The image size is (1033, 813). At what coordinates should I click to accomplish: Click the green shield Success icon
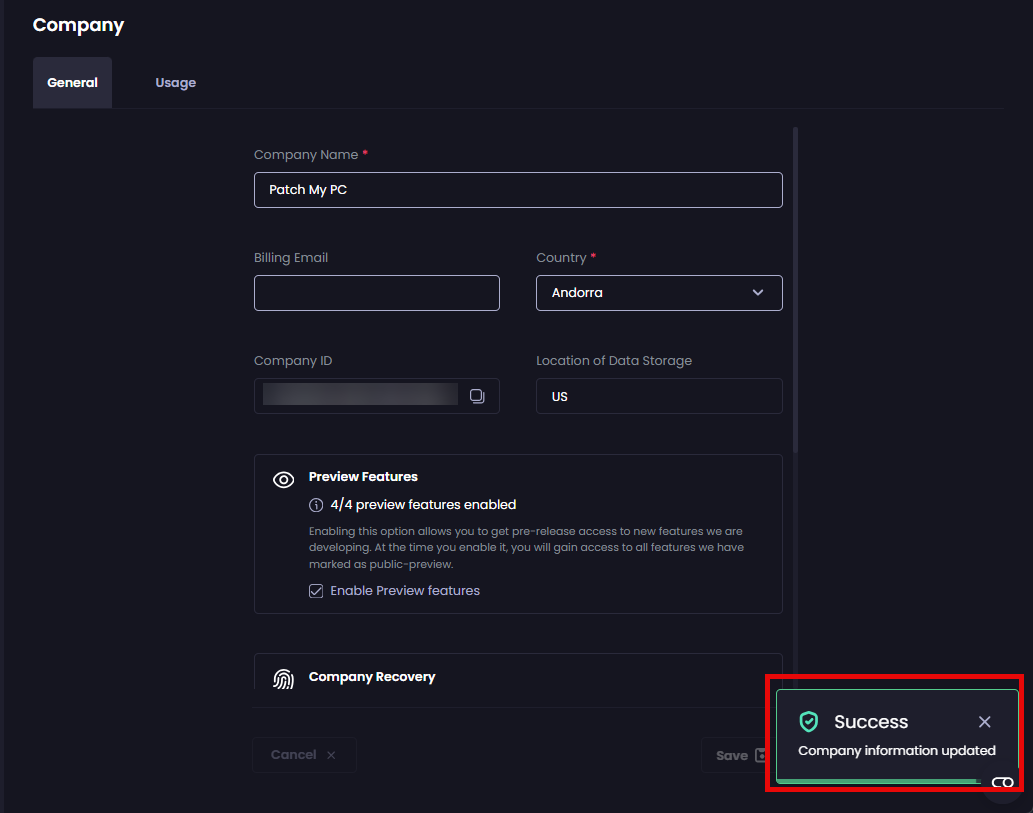point(808,721)
